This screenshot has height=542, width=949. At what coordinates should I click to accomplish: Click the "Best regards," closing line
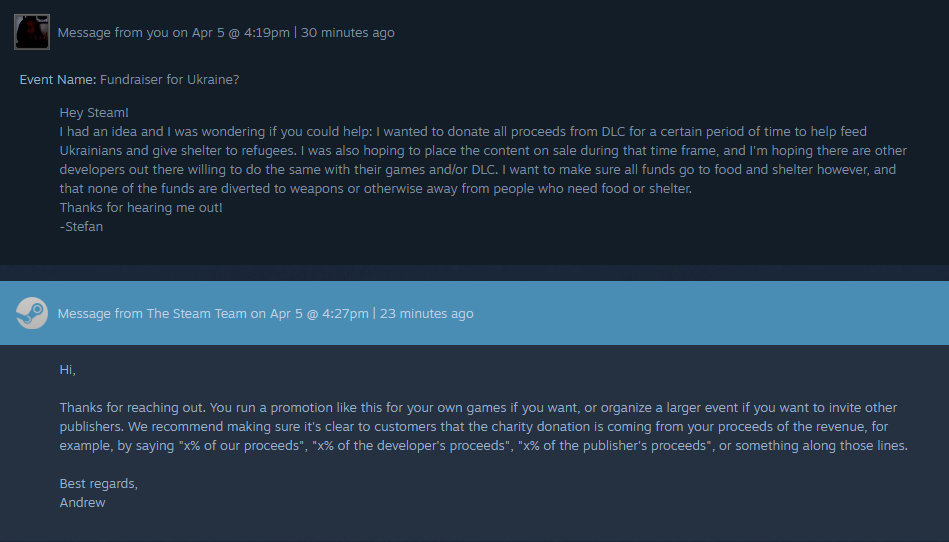pyautogui.click(x=99, y=484)
